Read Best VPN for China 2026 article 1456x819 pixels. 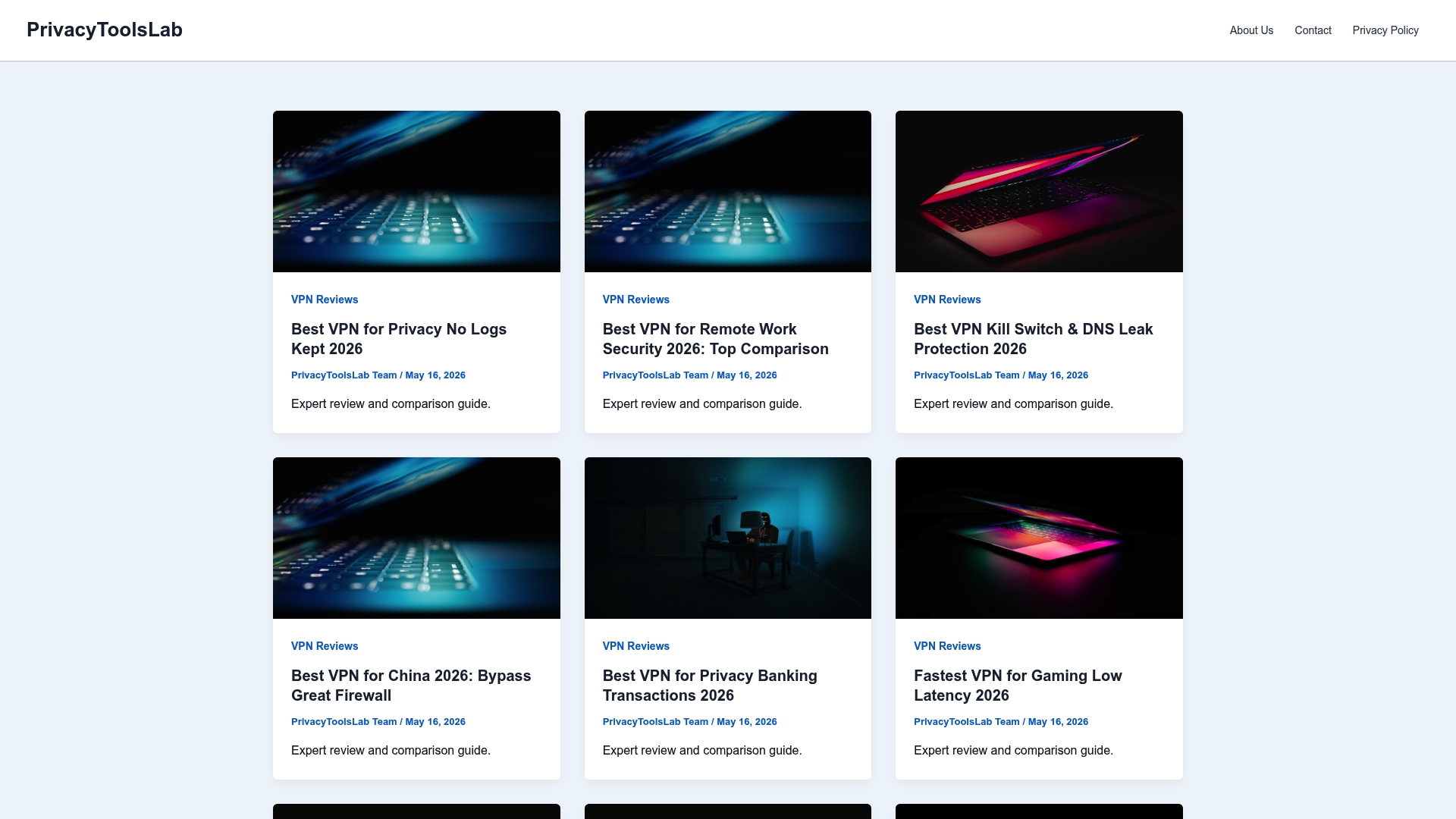411,686
